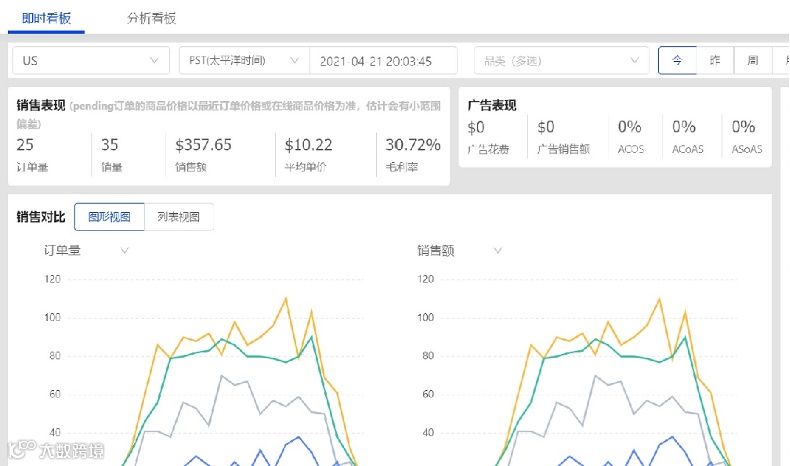This screenshot has width=790, height=466.
Task: Select the 周 time range button
Action: click(753, 60)
